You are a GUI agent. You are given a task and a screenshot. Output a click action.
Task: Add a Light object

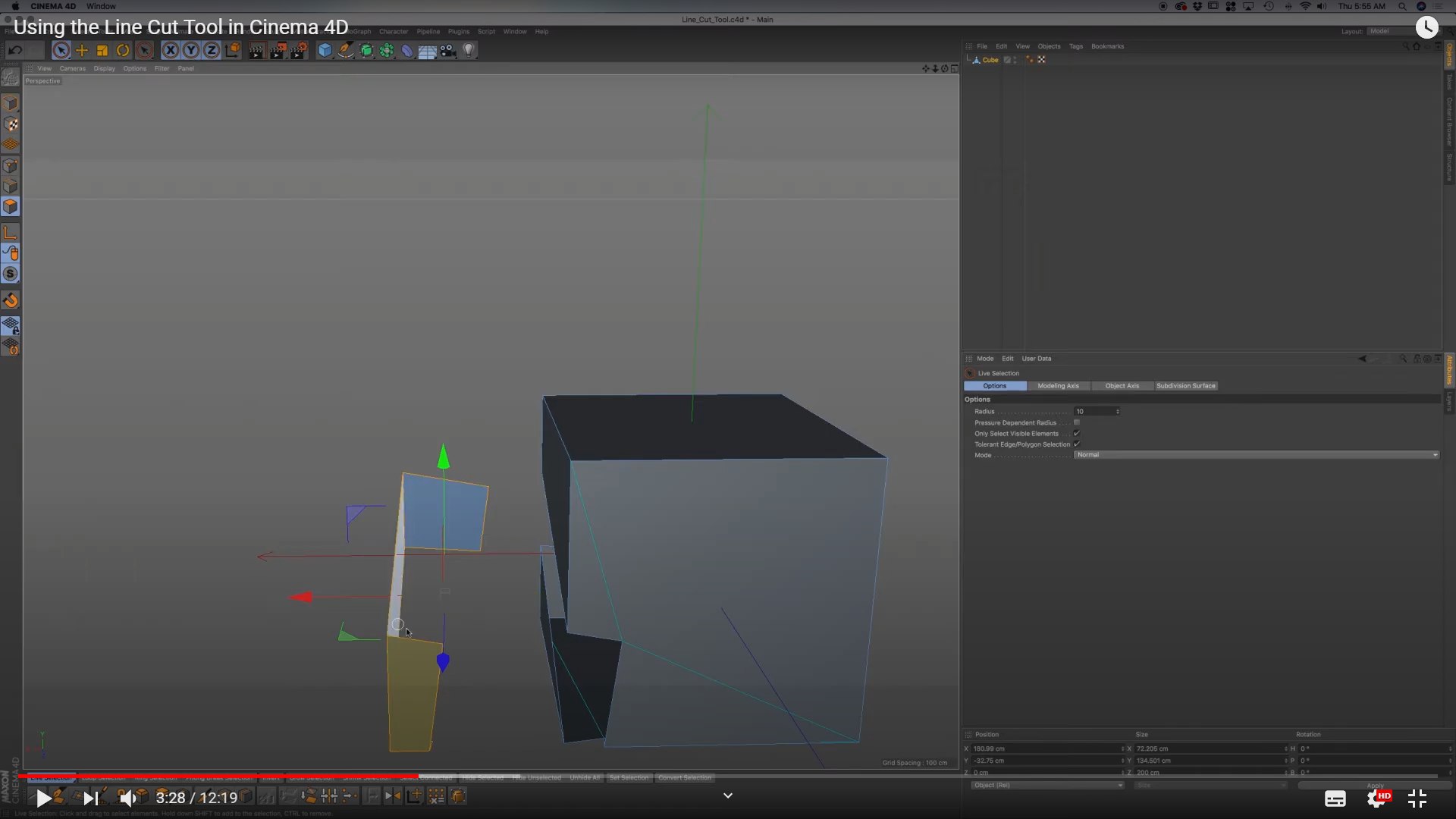point(469,50)
